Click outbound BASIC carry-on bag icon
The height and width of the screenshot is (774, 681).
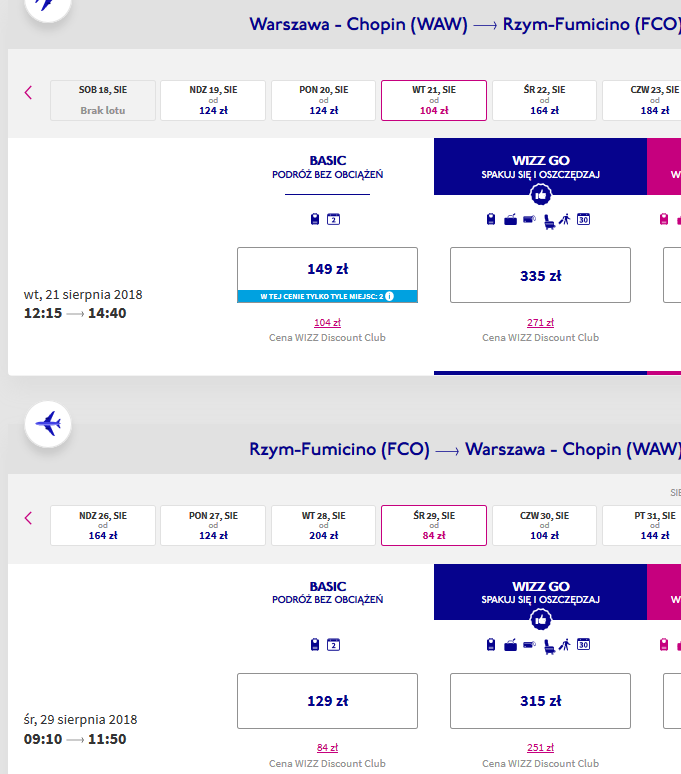(315, 219)
